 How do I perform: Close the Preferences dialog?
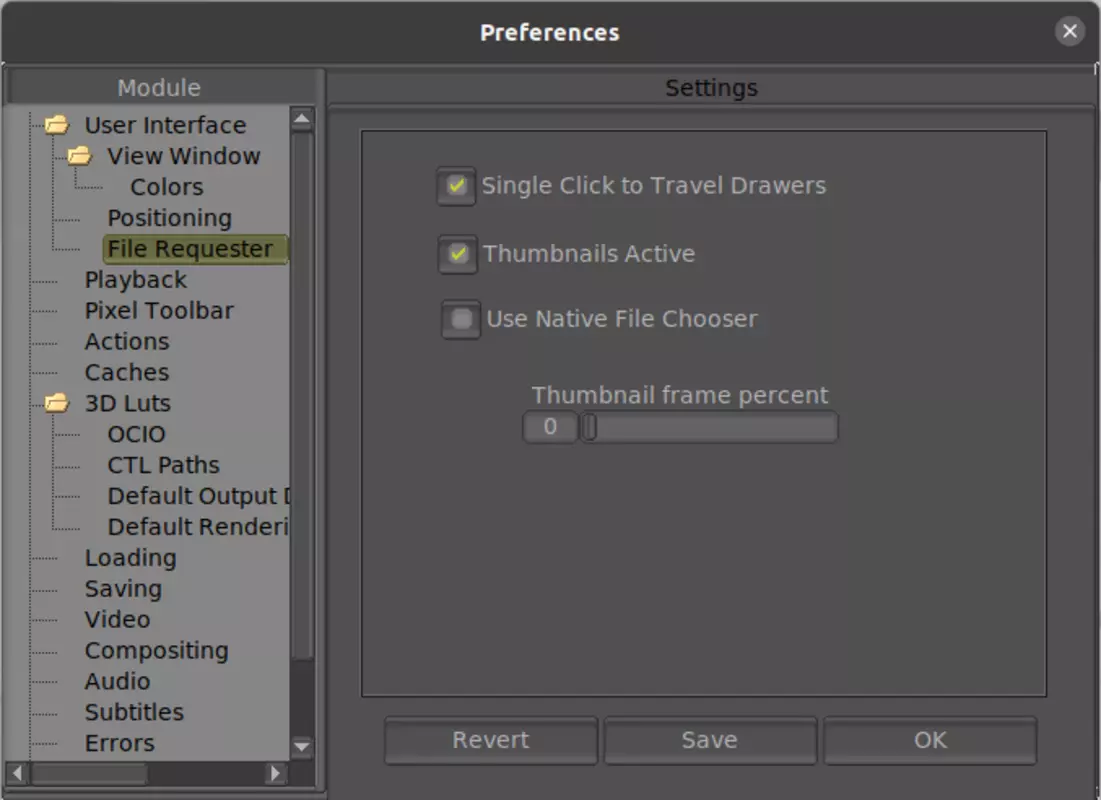[1069, 32]
